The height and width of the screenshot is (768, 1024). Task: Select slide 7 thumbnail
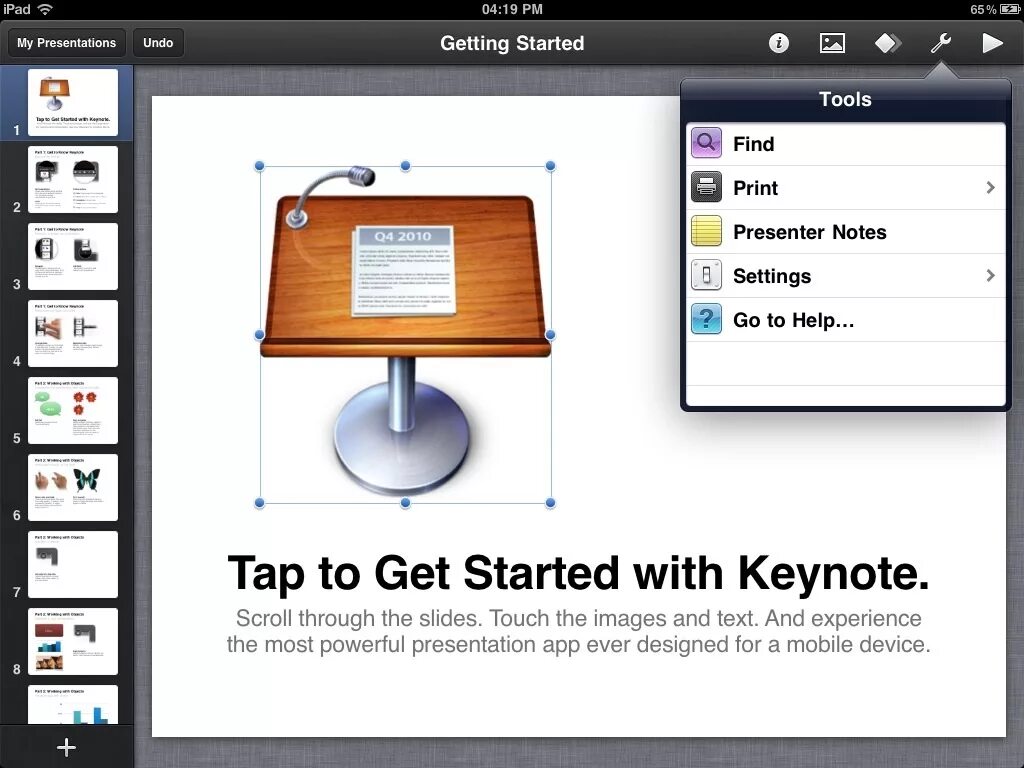(x=72, y=564)
